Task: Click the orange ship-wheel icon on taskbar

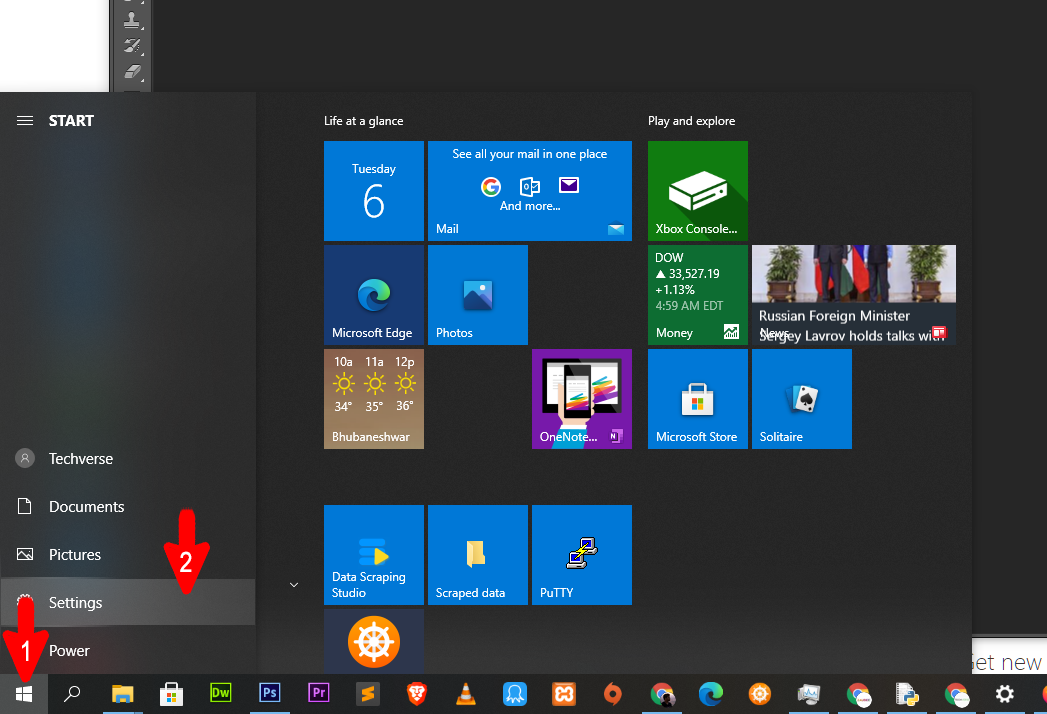Action: pos(761,694)
